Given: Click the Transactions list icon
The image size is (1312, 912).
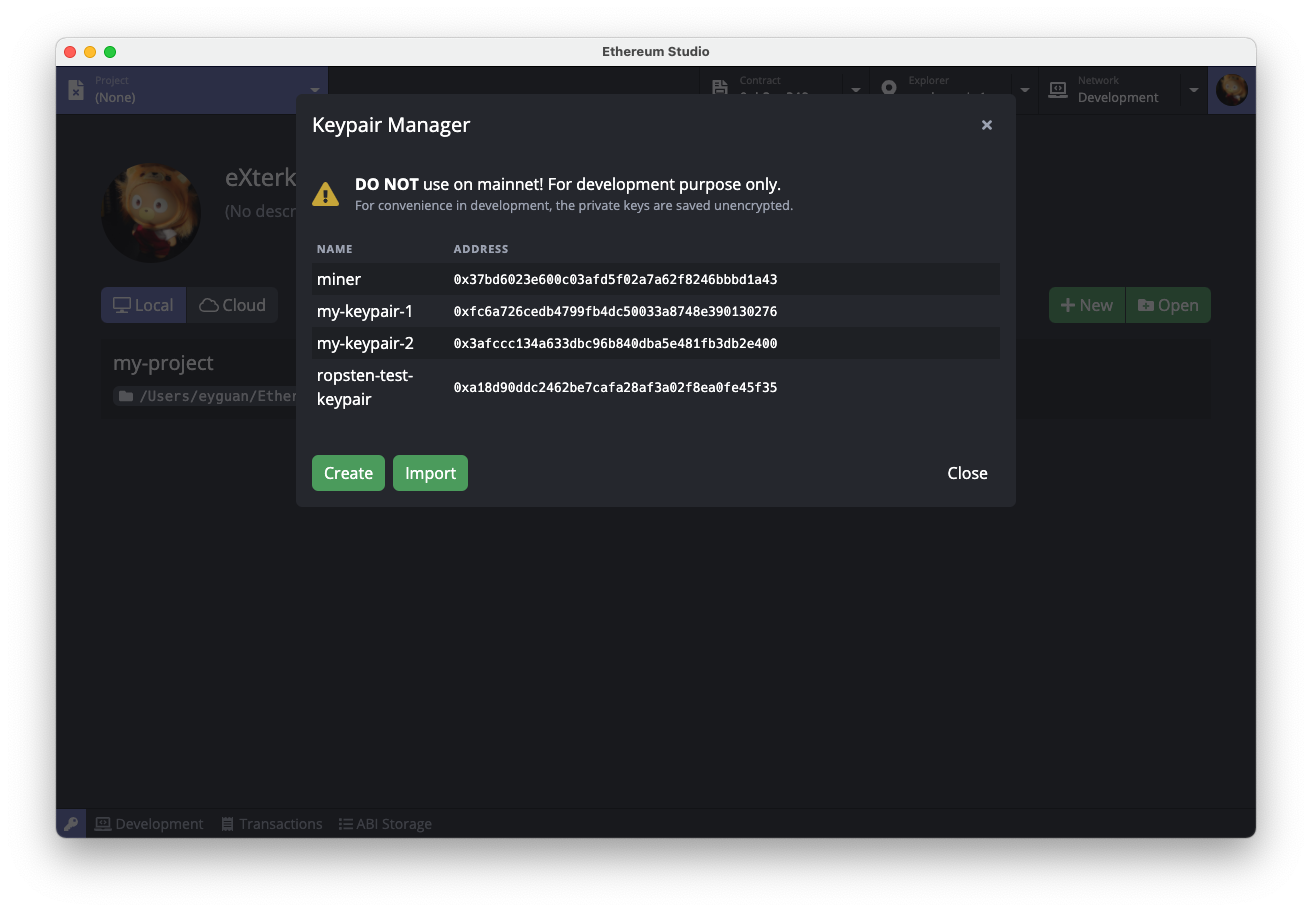Looking at the screenshot, I should (227, 824).
